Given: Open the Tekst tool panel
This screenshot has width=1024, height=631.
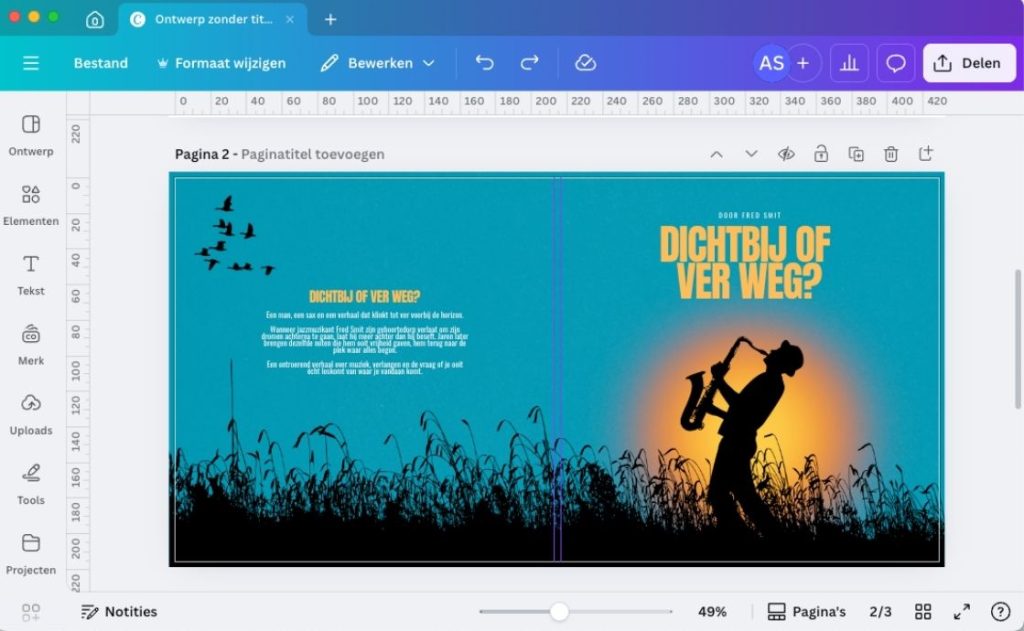Looking at the screenshot, I should pos(31,274).
